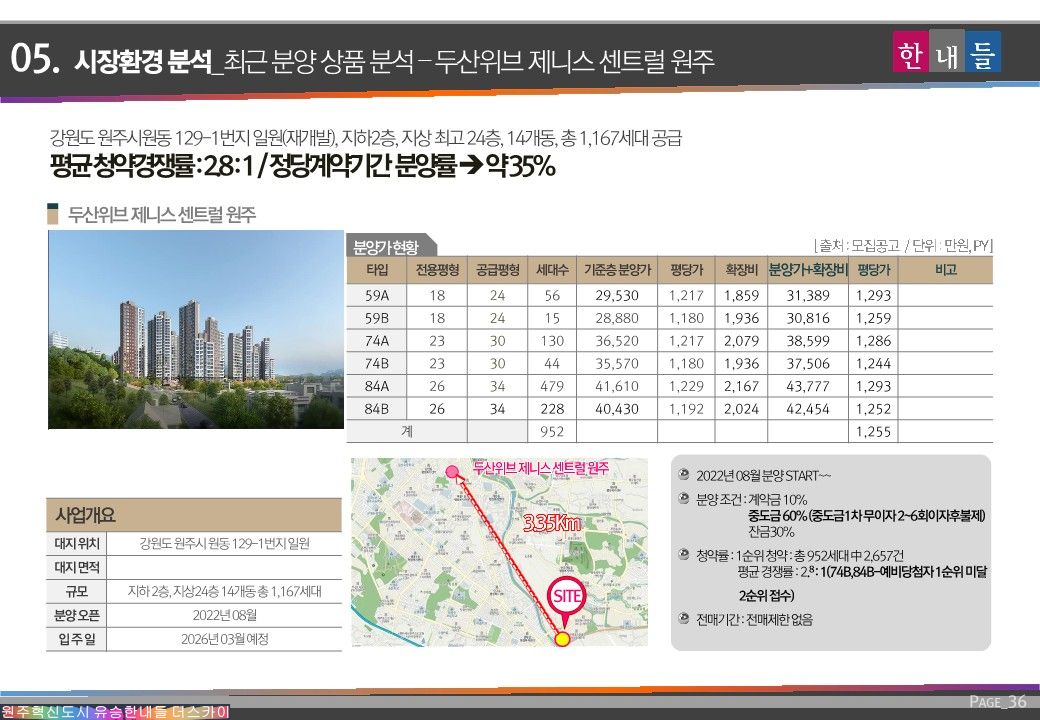Click the 두산위브 제니스 센트럴 원주 subheading
Viewport: 1040px width, 720px height.
[162, 214]
